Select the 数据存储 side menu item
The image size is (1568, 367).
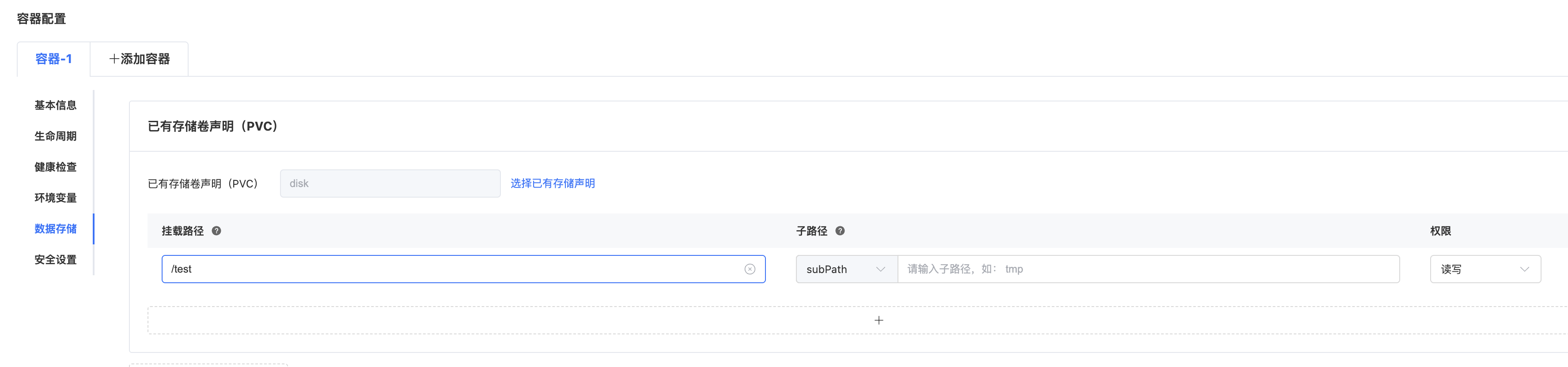click(x=55, y=228)
